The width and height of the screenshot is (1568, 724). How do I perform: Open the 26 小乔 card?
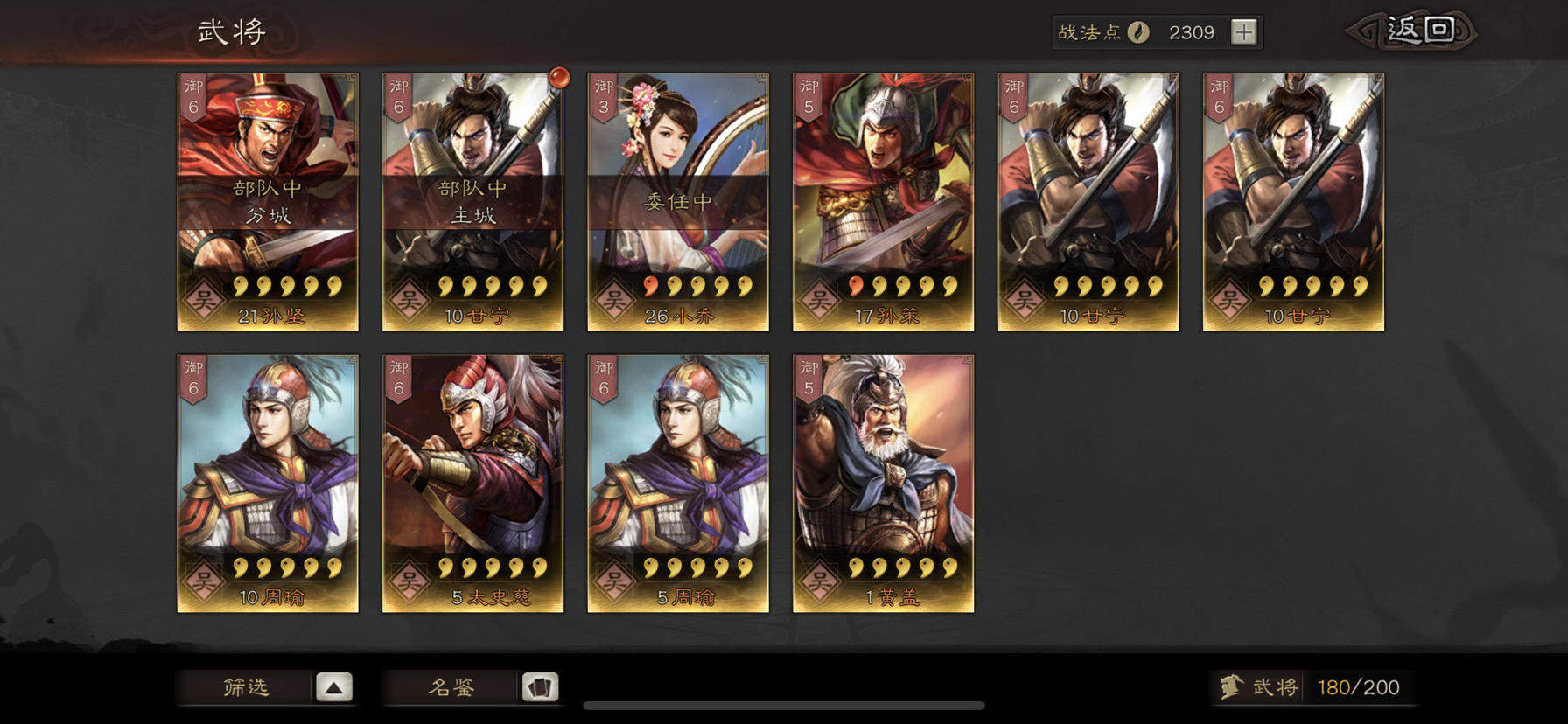point(678,202)
